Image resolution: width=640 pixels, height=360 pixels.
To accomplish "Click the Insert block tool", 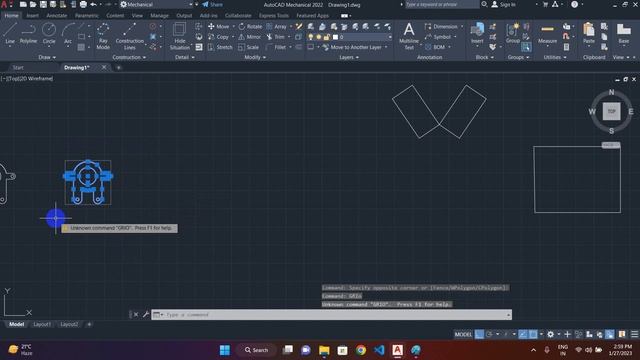I will point(477,33).
